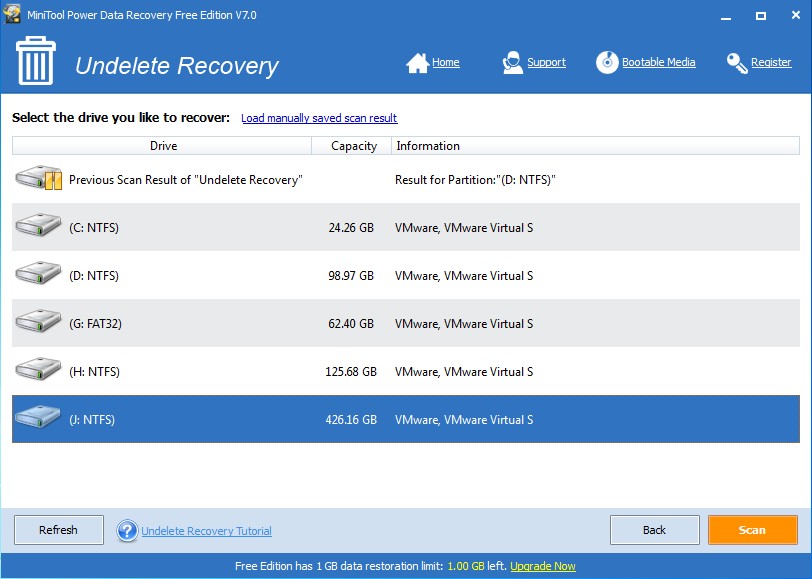Viewport: 812px width, 579px height.
Task: Click the Refresh button
Action: click(59, 530)
